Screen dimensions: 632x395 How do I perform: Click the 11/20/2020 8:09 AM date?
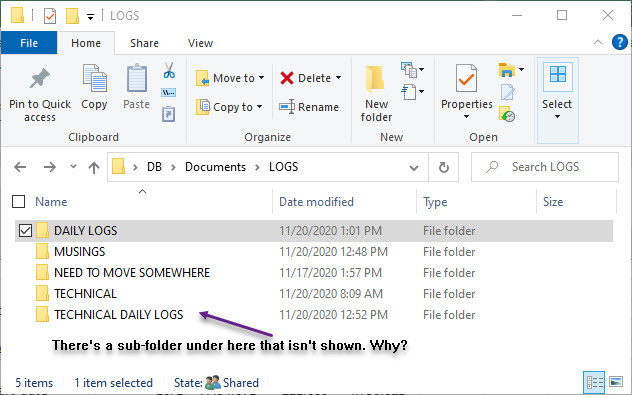tap(331, 294)
